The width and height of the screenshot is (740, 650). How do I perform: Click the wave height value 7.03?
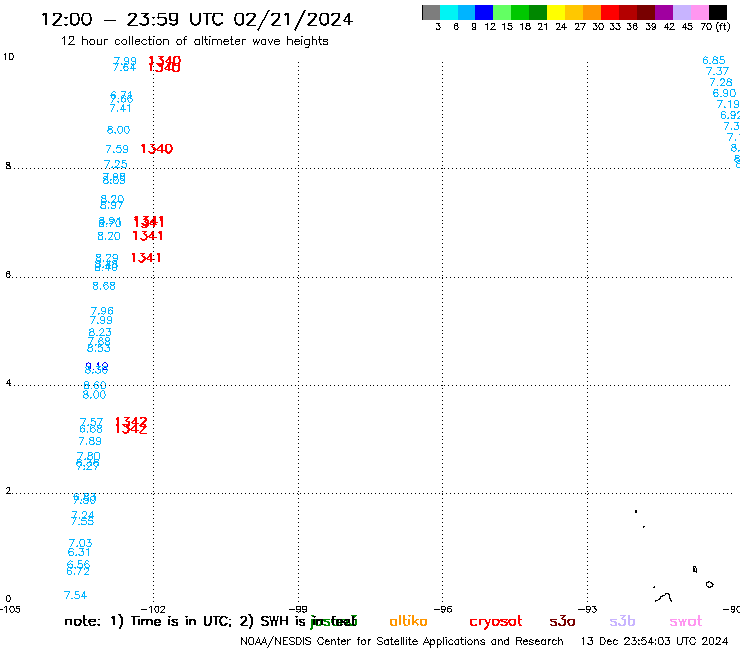pos(80,543)
